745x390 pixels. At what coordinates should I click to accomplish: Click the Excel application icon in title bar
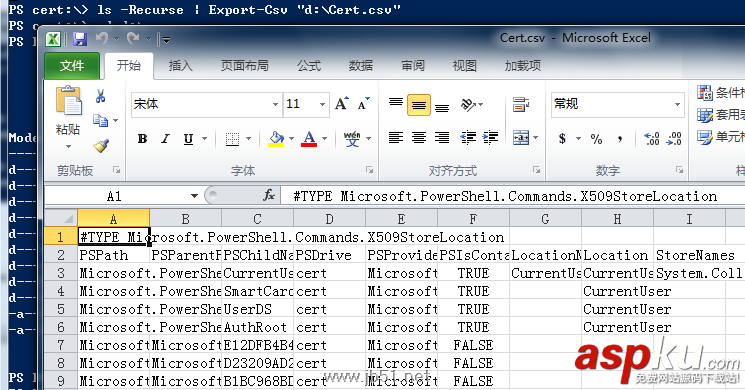click(54, 39)
